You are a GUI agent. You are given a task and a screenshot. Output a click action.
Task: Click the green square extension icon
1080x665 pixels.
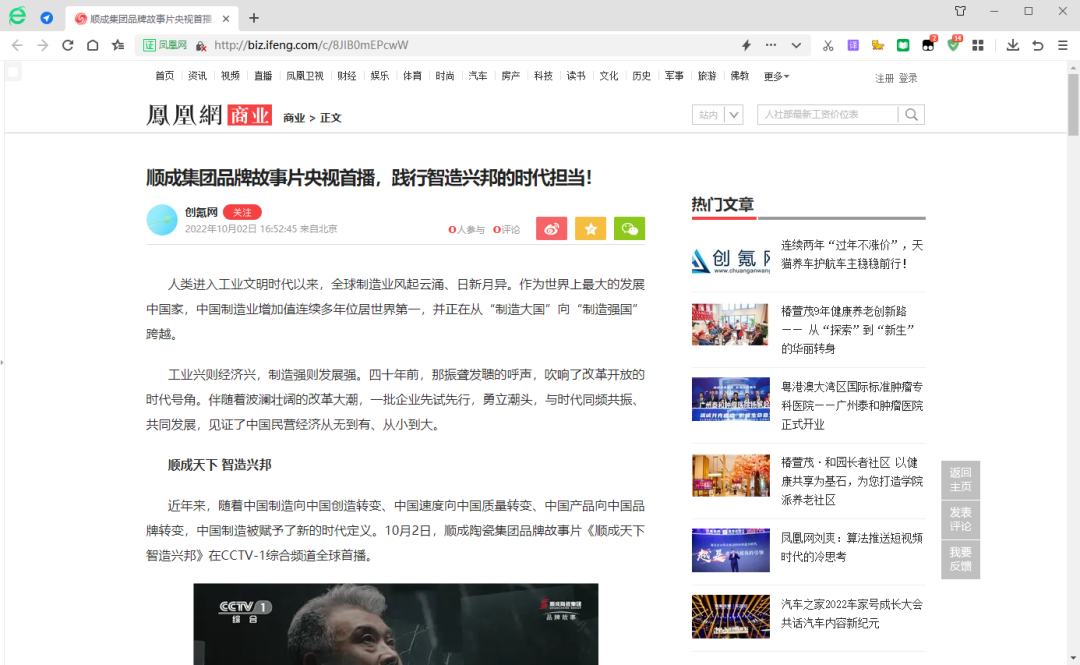point(903,45)
